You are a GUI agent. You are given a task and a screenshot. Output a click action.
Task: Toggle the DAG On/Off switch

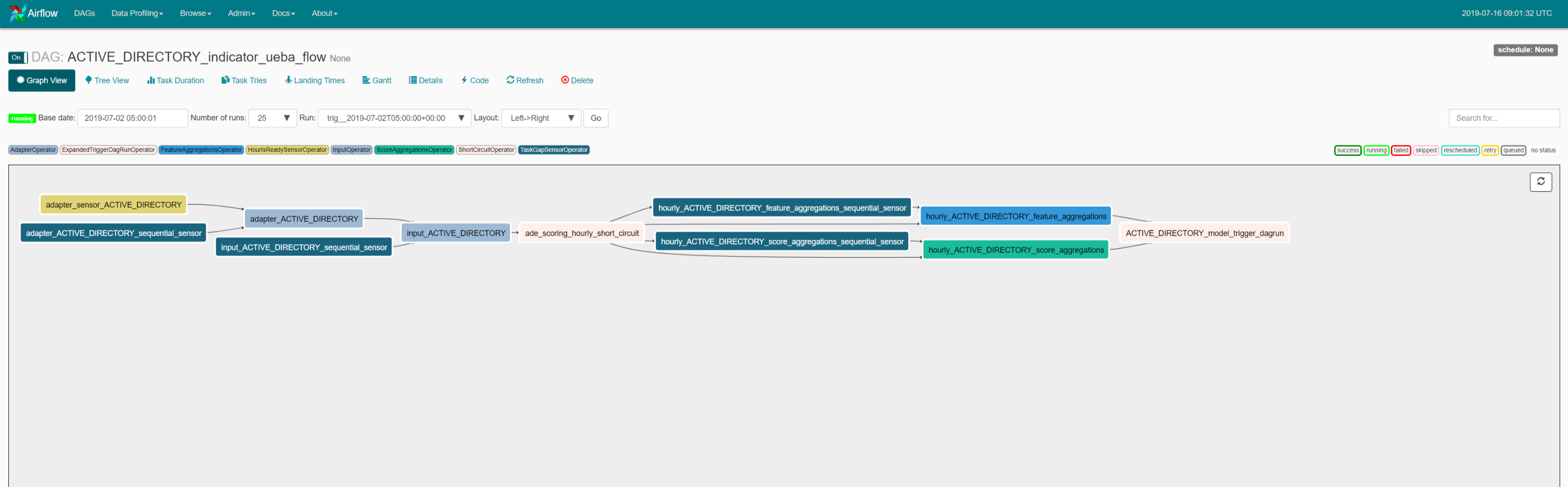(18, 58)
